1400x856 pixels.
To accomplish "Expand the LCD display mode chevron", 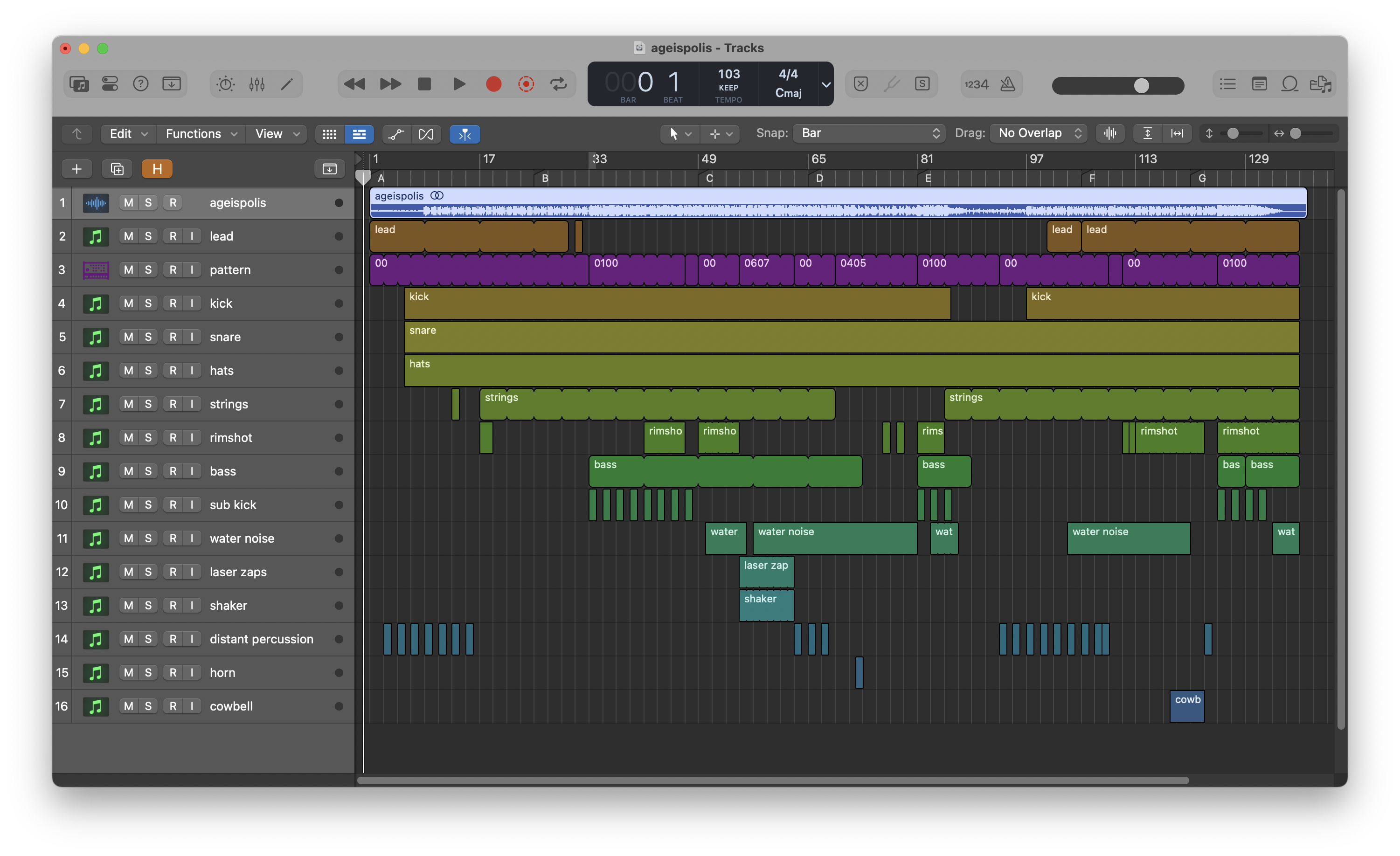I will [826, 84].
